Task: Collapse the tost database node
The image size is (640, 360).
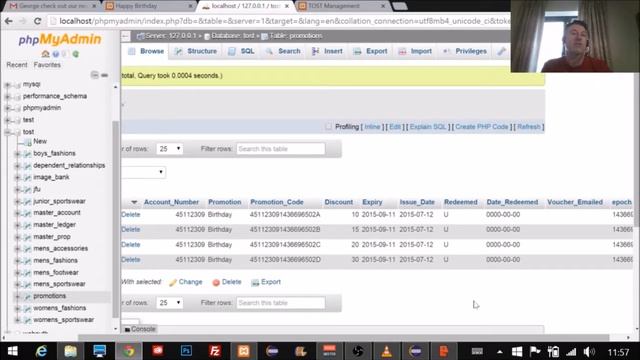Action: pos(7,132)
